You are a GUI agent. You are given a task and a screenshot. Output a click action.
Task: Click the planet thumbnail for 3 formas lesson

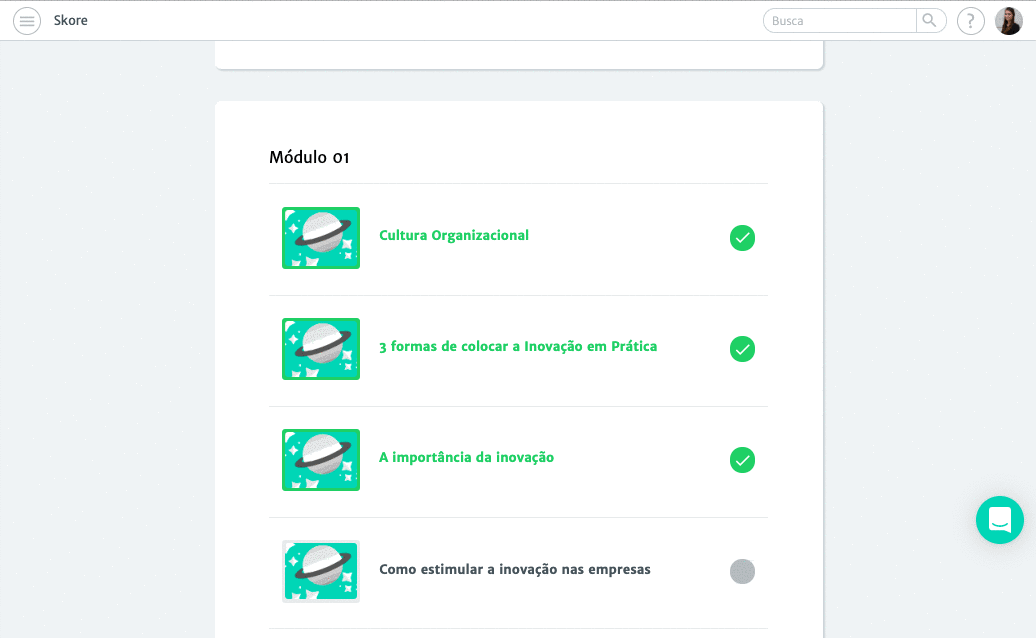[x=321, y=349]
